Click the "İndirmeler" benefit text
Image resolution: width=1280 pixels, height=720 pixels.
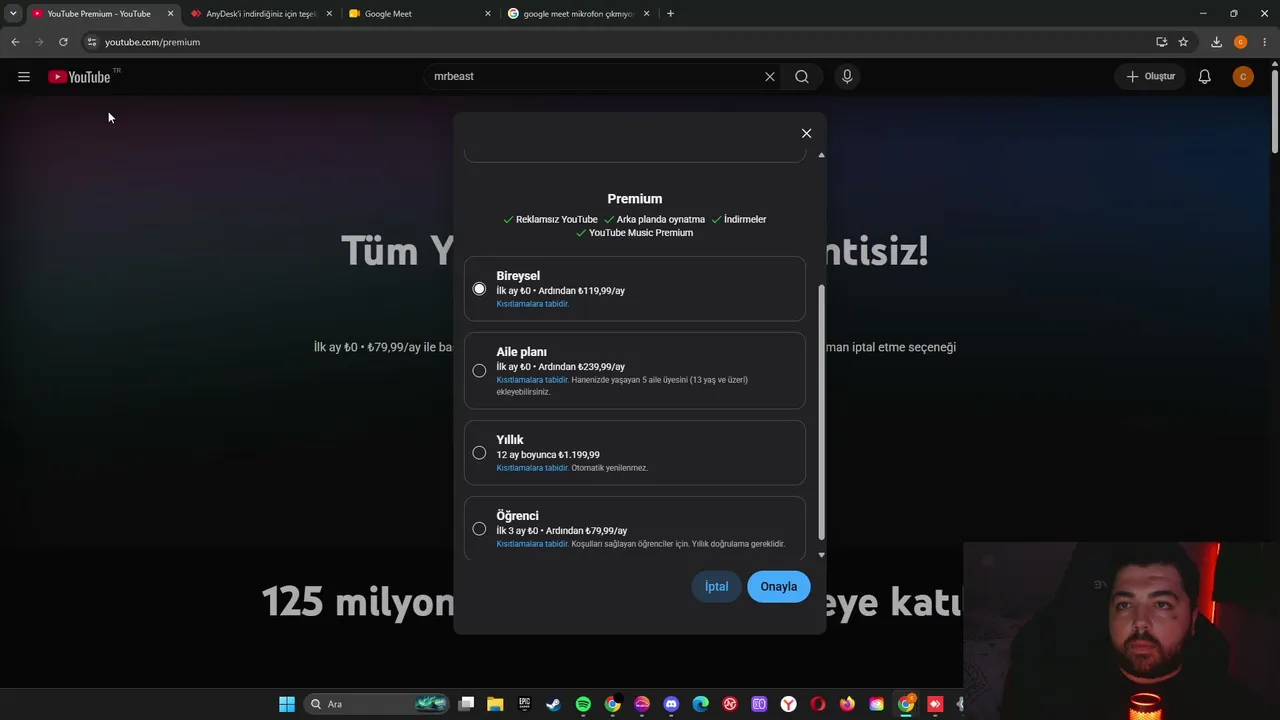[745, 220]
